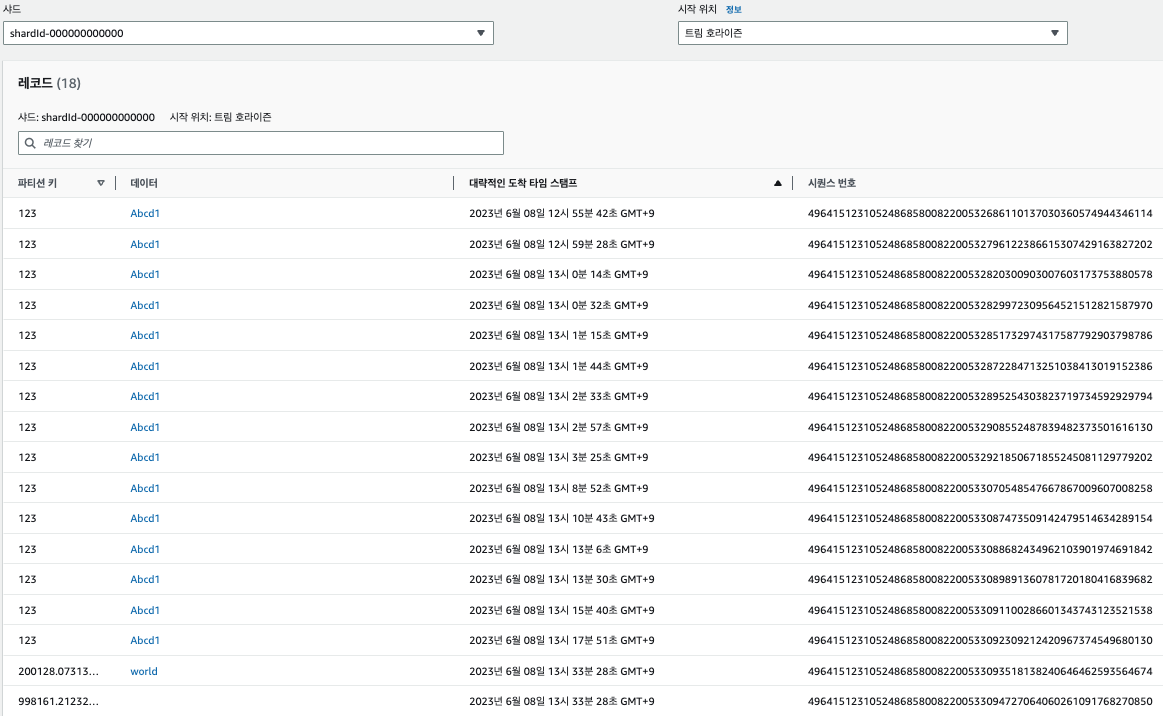
Task: Select the partition key 998161.21232... cell
Action: click(x=58, y=702)
